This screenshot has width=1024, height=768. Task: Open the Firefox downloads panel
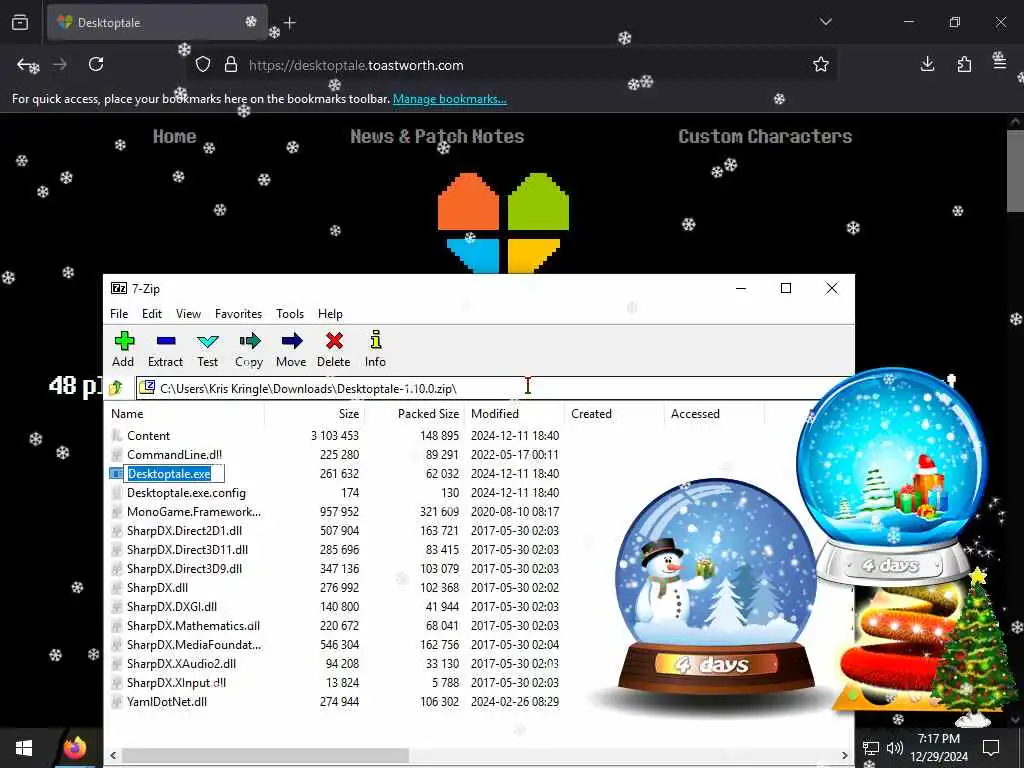click(x=927, y=64)
